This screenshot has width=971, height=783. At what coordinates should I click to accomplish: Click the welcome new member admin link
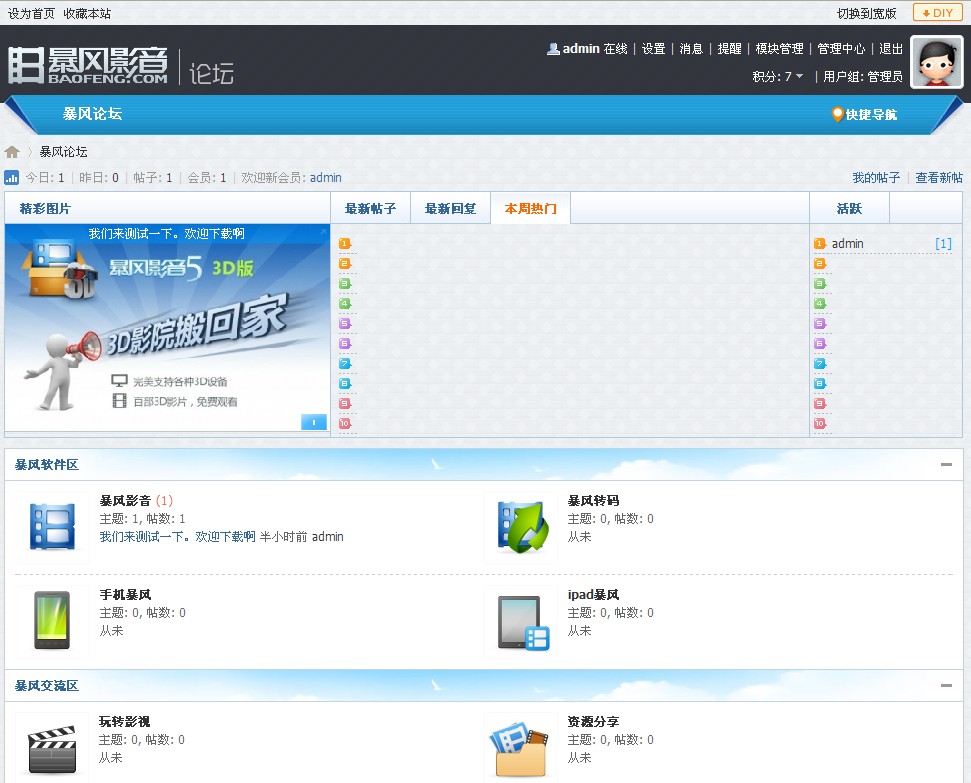point(326,178)
